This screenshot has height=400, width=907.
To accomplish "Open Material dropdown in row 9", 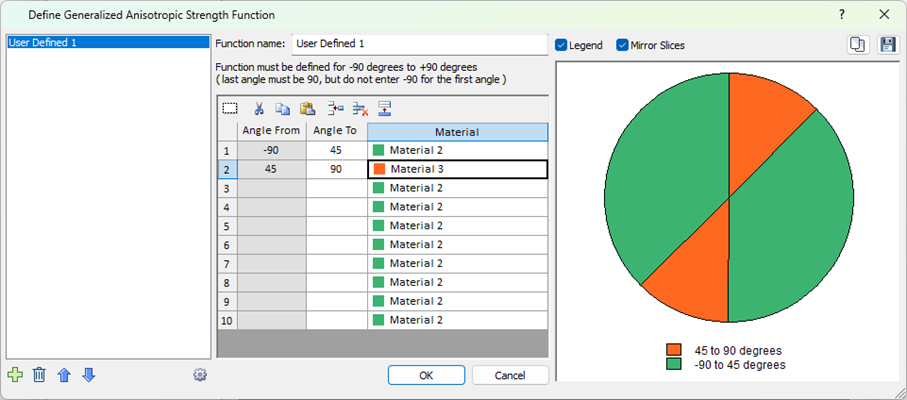I will click(458, 302).
